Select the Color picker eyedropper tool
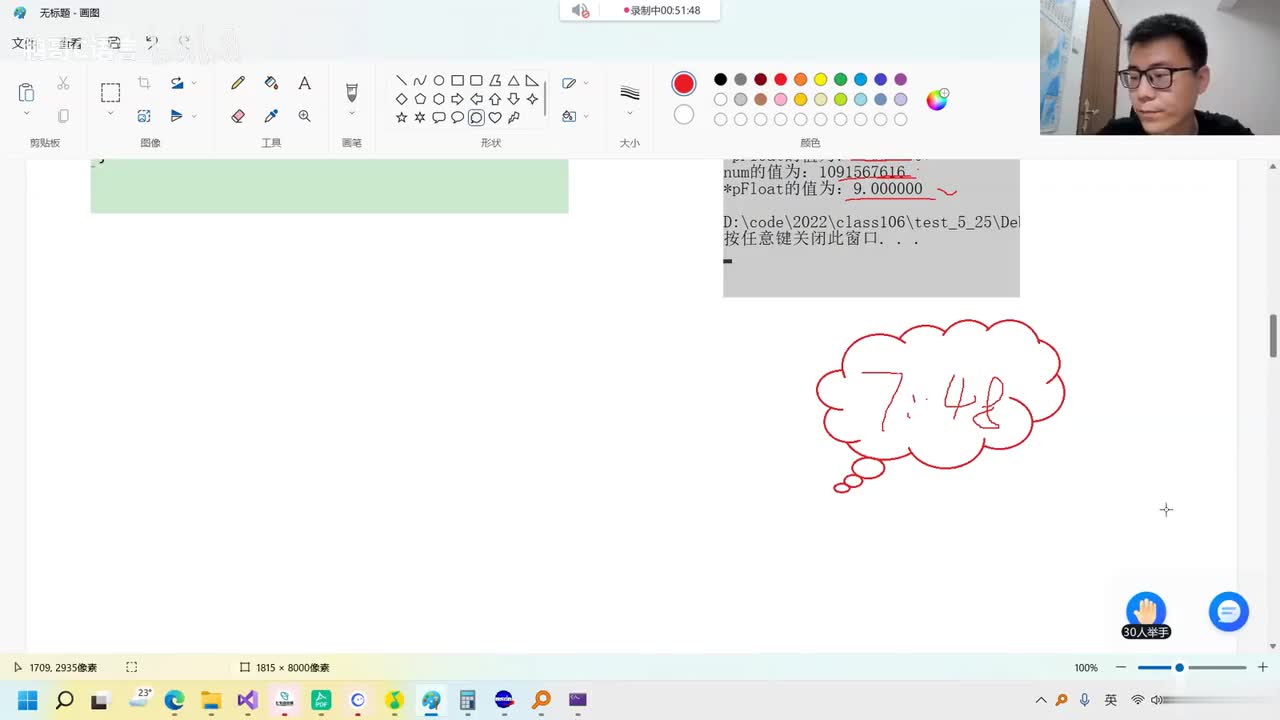The width and height of the screenshot is (1280, 720). point(271,116)
